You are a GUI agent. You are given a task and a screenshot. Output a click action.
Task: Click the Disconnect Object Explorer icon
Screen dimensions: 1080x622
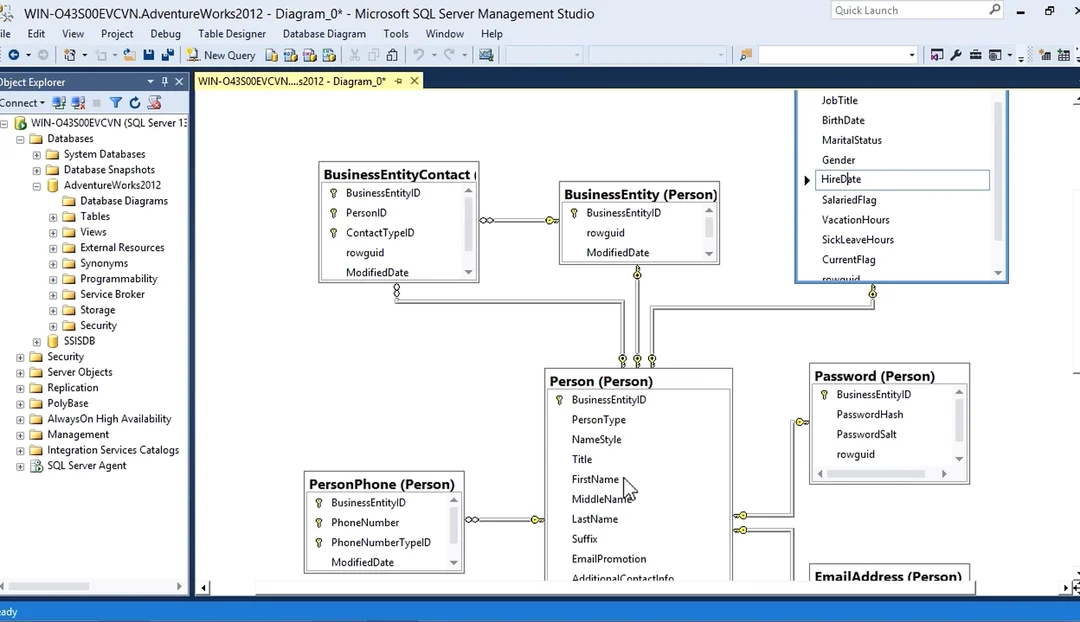point(79,103)
